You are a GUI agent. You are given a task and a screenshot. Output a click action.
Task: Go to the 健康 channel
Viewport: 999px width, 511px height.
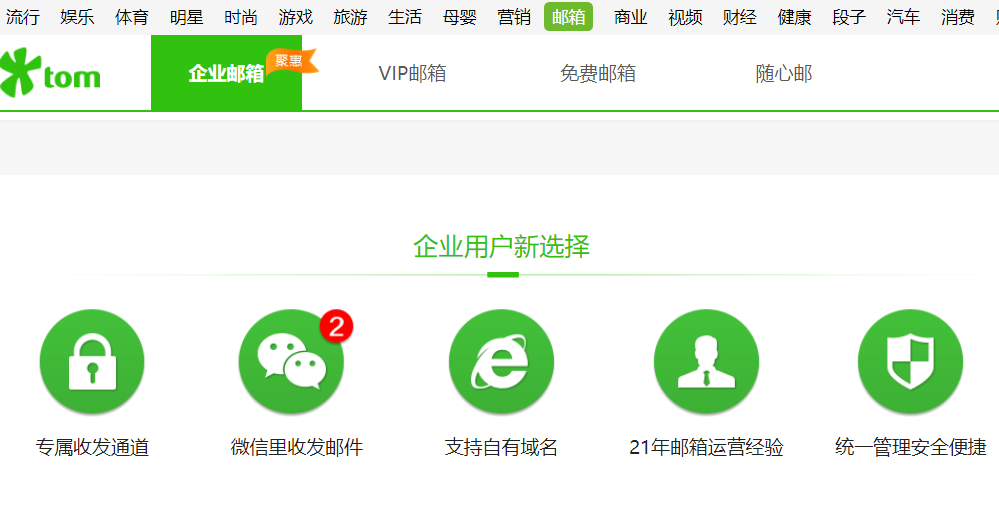coord(794,17)
